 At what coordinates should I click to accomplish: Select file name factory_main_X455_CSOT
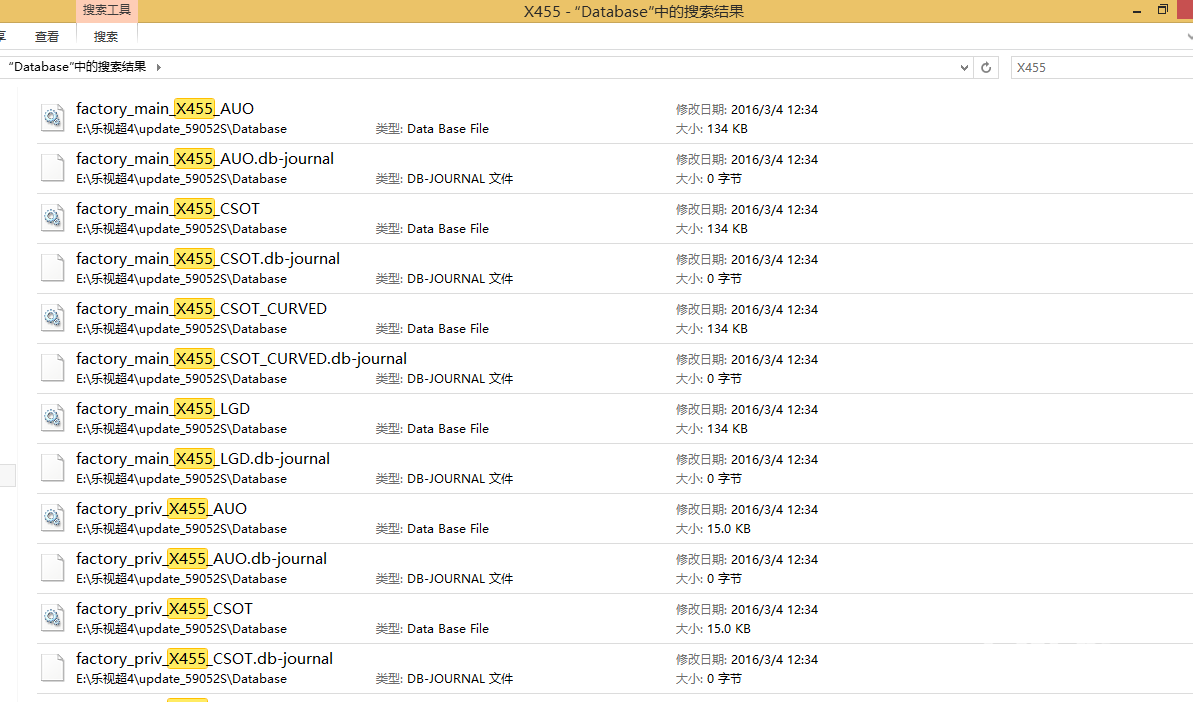coord(167,208)
